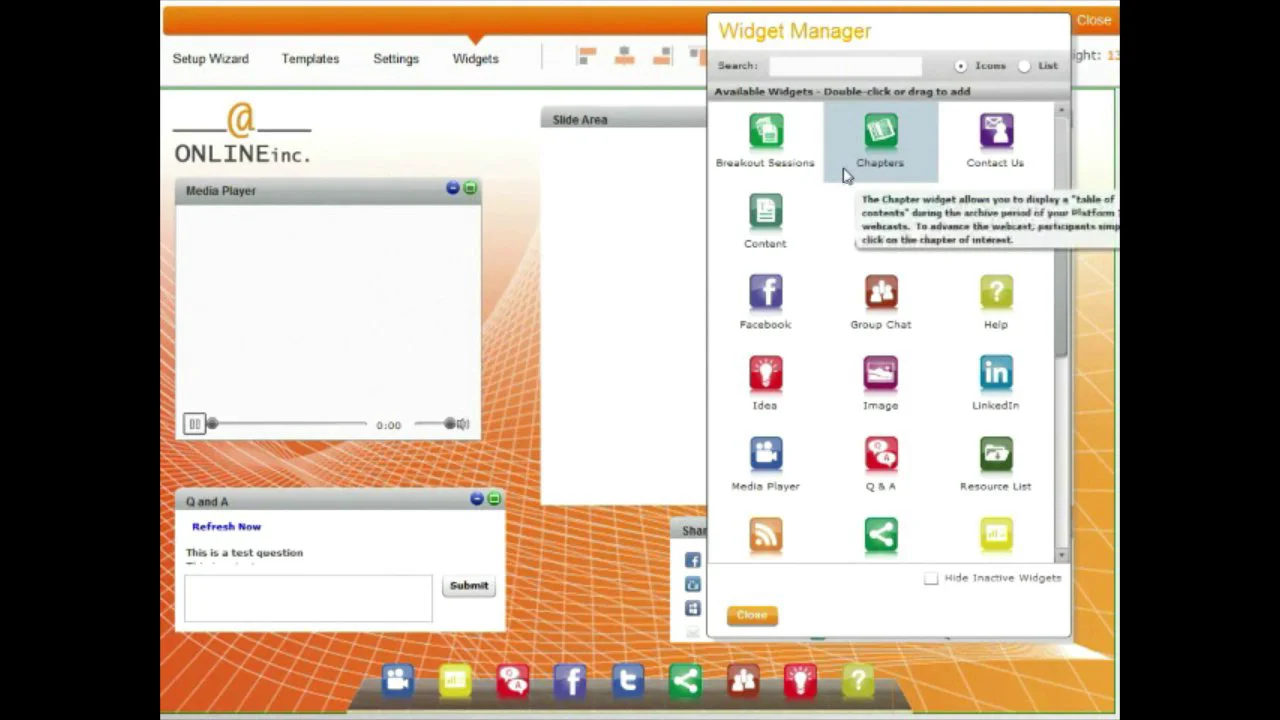
Task: Click the widget Search input field
Action: pos(845,66)
